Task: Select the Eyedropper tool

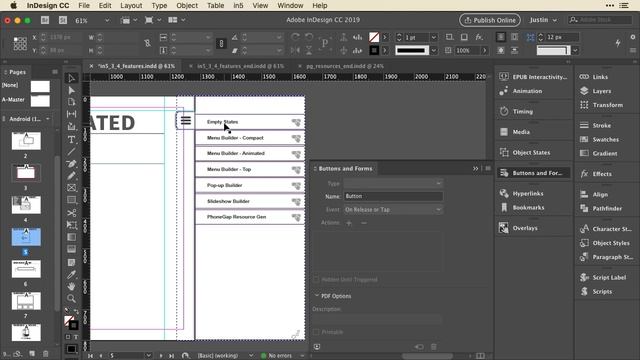Action: [71, 274]
